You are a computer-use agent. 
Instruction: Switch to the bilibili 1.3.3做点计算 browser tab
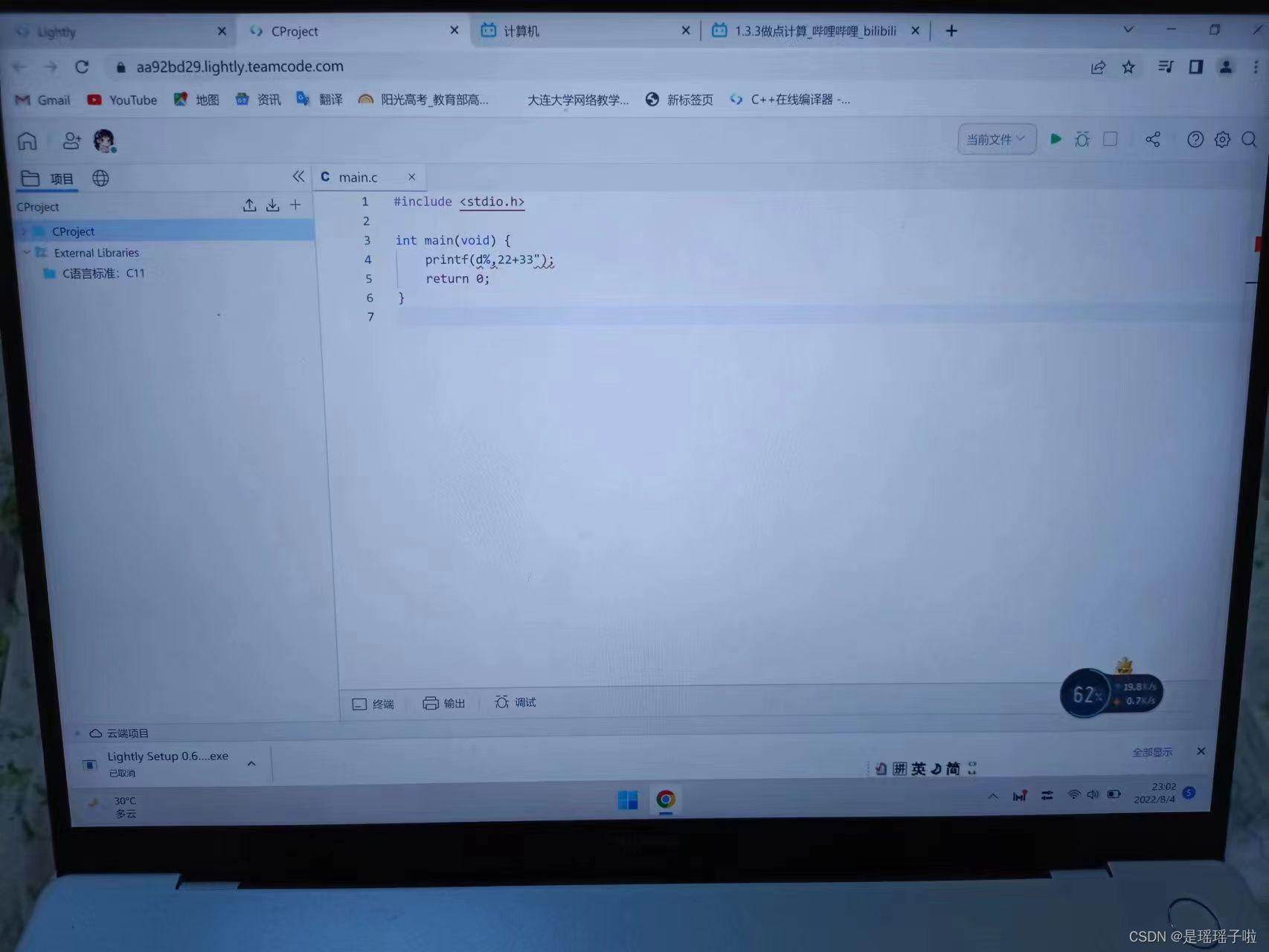(814, 30)
